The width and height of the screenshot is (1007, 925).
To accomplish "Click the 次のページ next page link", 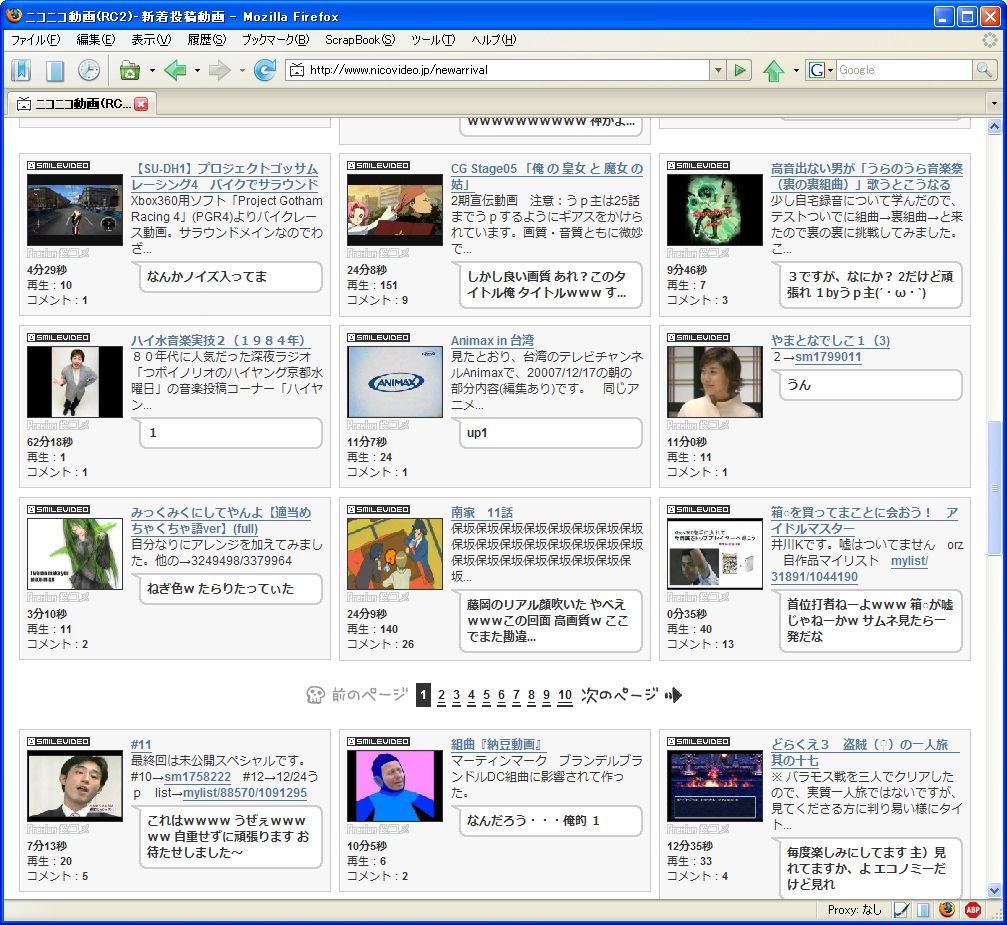I will (620, 695).
